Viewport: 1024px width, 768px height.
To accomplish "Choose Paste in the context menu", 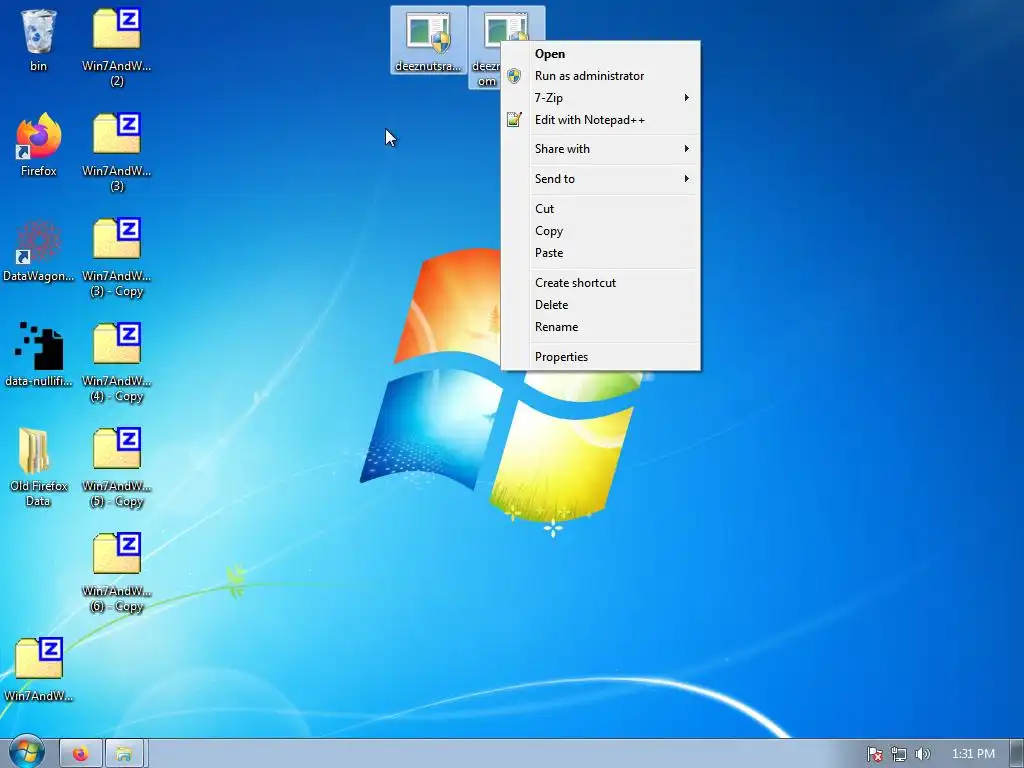I will coord(601,253).
